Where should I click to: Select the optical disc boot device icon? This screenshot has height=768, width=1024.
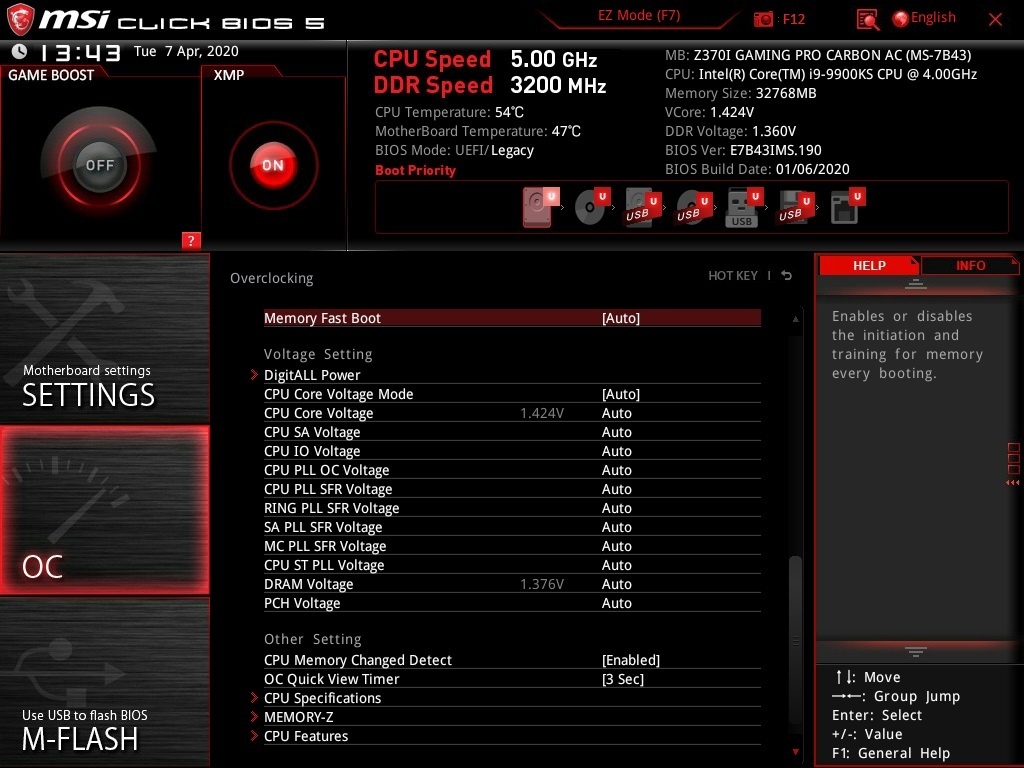click(x=592, y=207)
